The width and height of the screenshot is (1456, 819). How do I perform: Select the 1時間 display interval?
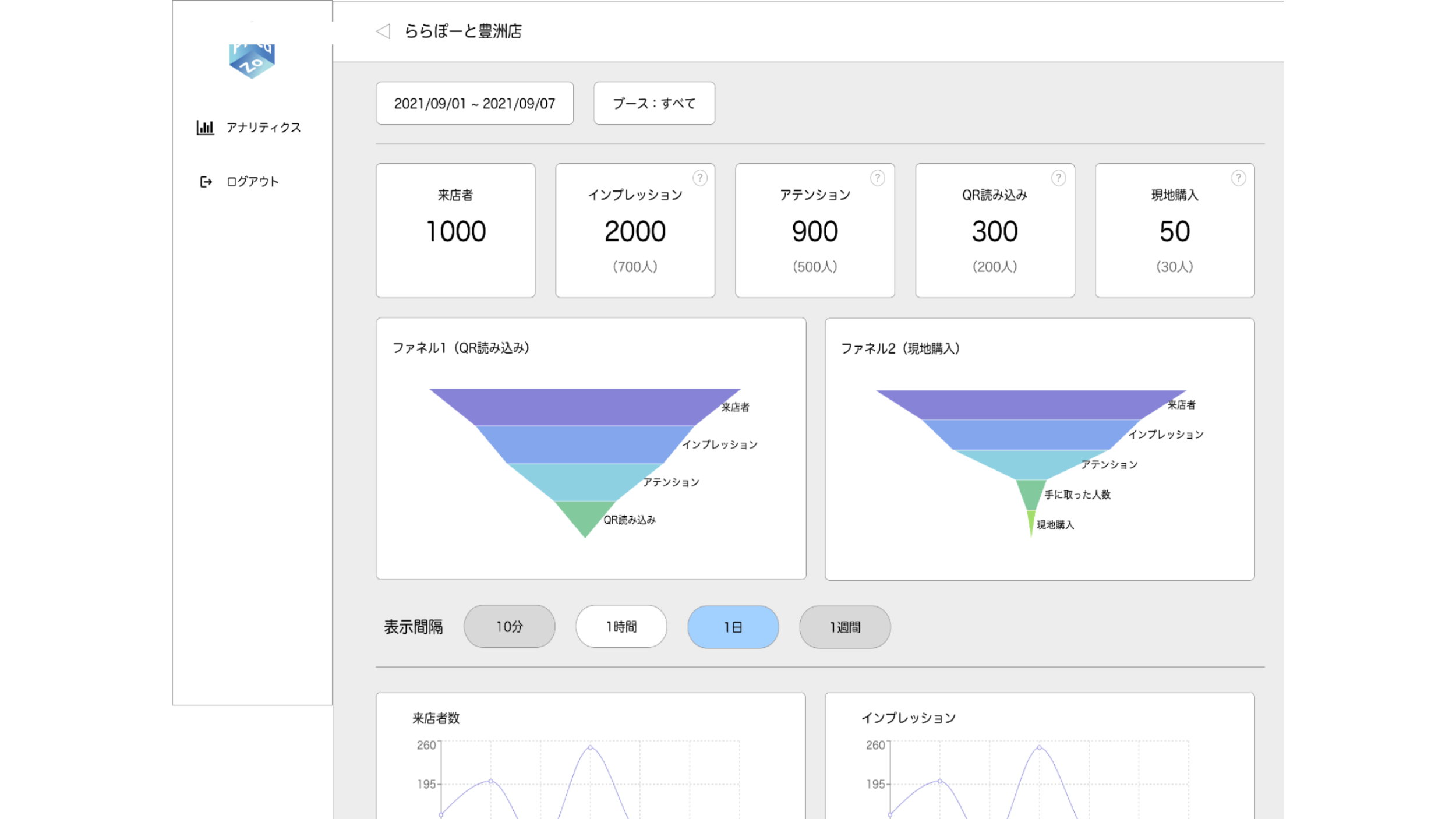tap(621, 627)
